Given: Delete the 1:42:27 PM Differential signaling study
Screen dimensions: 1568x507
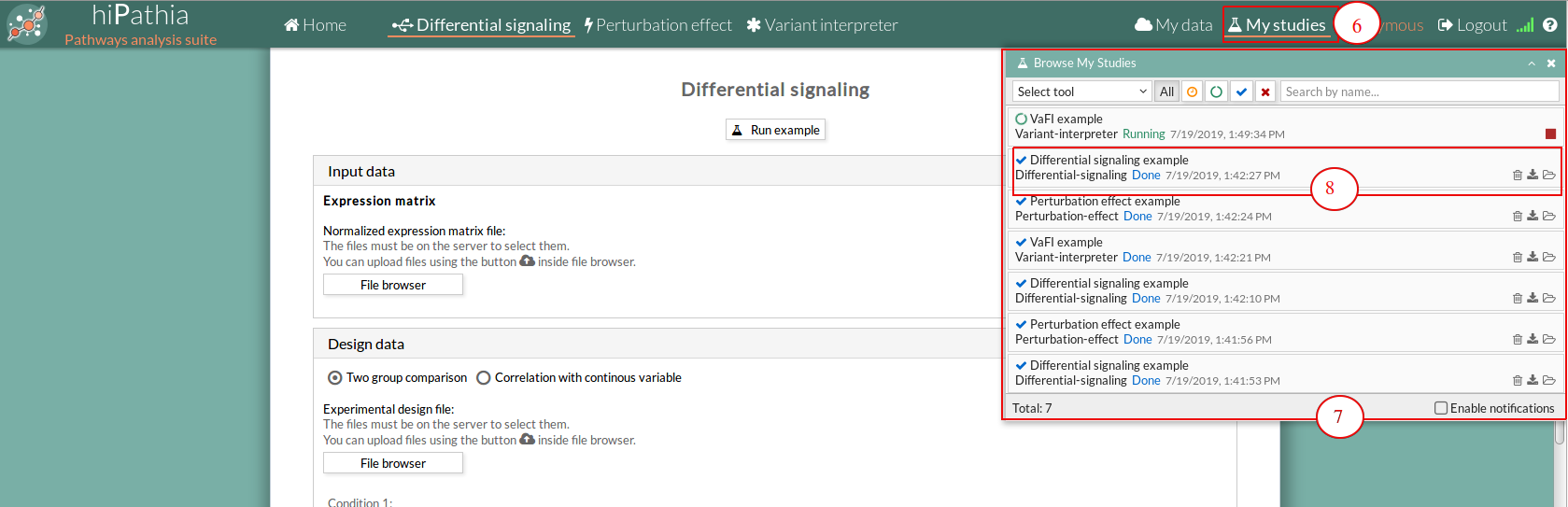Looking at the screenshot, I should pos(1517,175).
